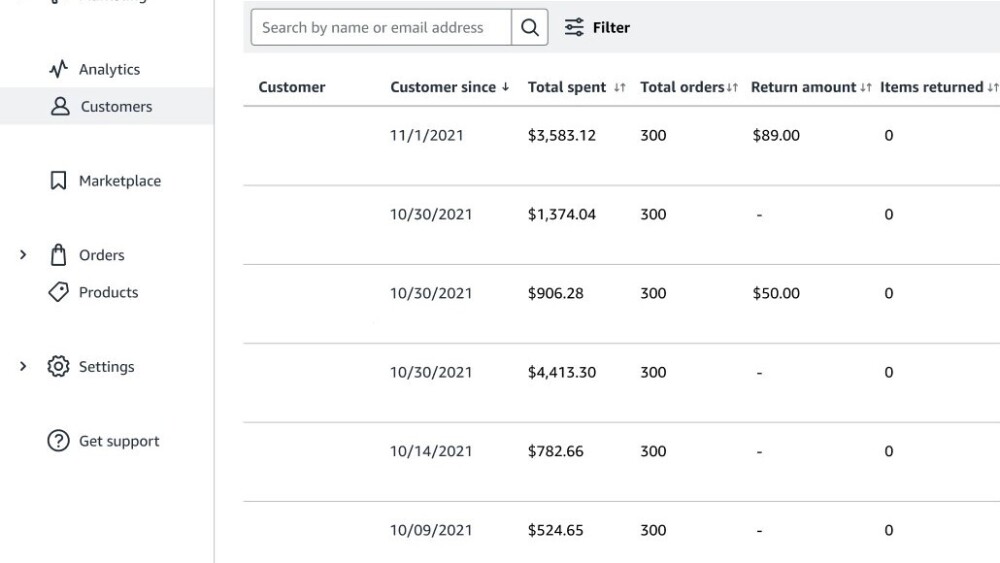The width and height of the screenshot is (1000, 563).
Task: Open Marketplace from the sidebar
Action: click(120, 181)
